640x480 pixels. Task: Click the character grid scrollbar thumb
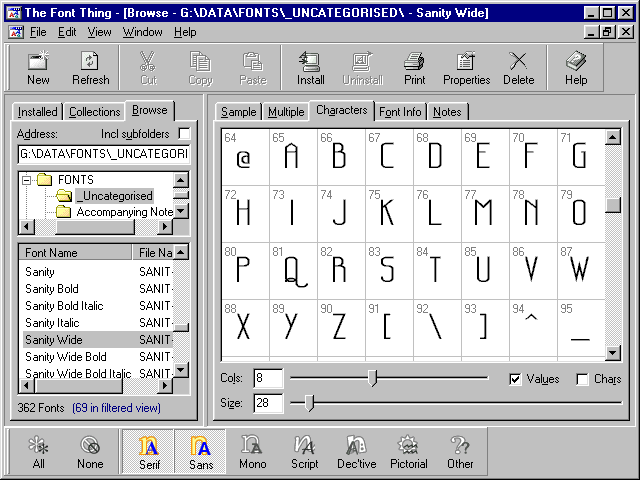pos(613,204)
